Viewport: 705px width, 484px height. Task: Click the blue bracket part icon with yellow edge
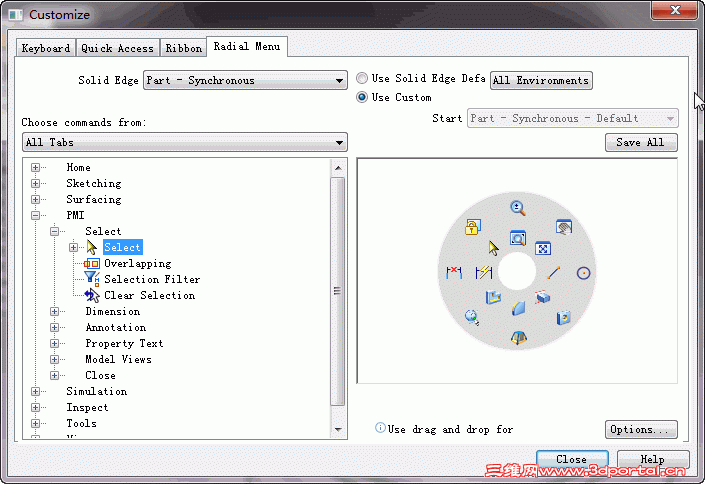[493, 297]
